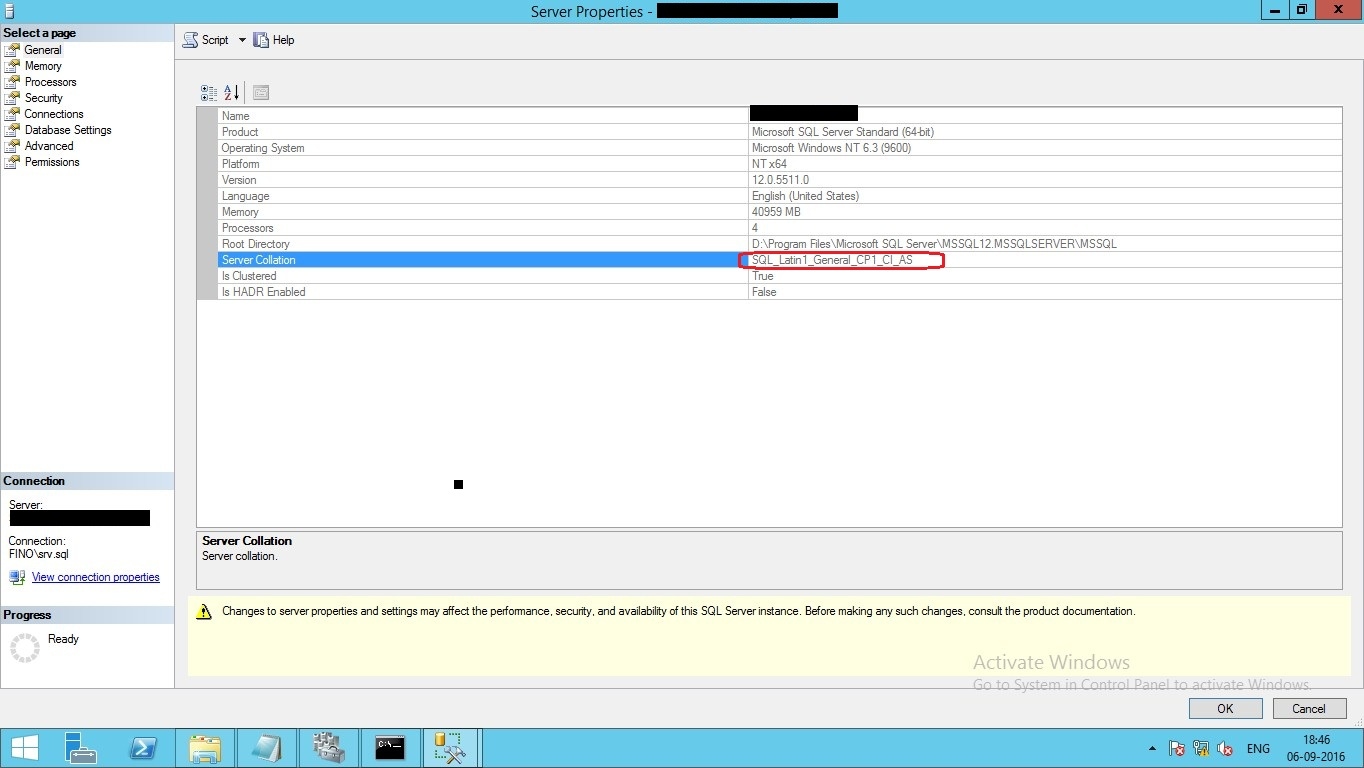Screen dimensions: 1364x768
Task: Click the 'FINO\srv.sql' connection text
Action: [39, 554]
